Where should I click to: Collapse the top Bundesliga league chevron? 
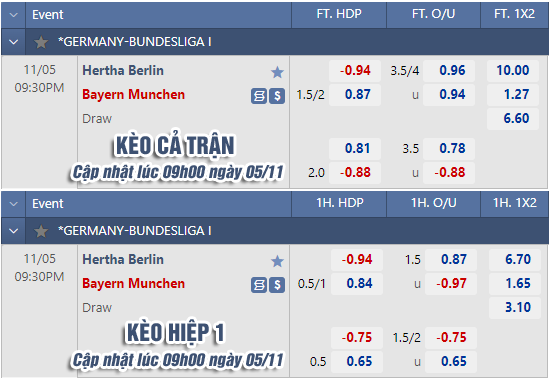(x=14, y=42)
